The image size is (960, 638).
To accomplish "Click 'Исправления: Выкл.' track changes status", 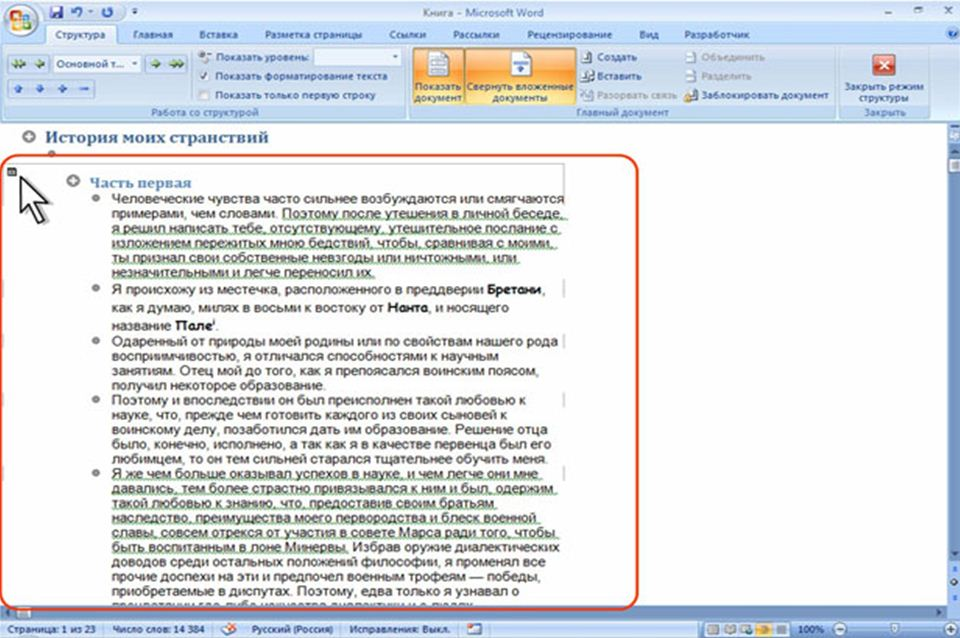I will [399, 629].
